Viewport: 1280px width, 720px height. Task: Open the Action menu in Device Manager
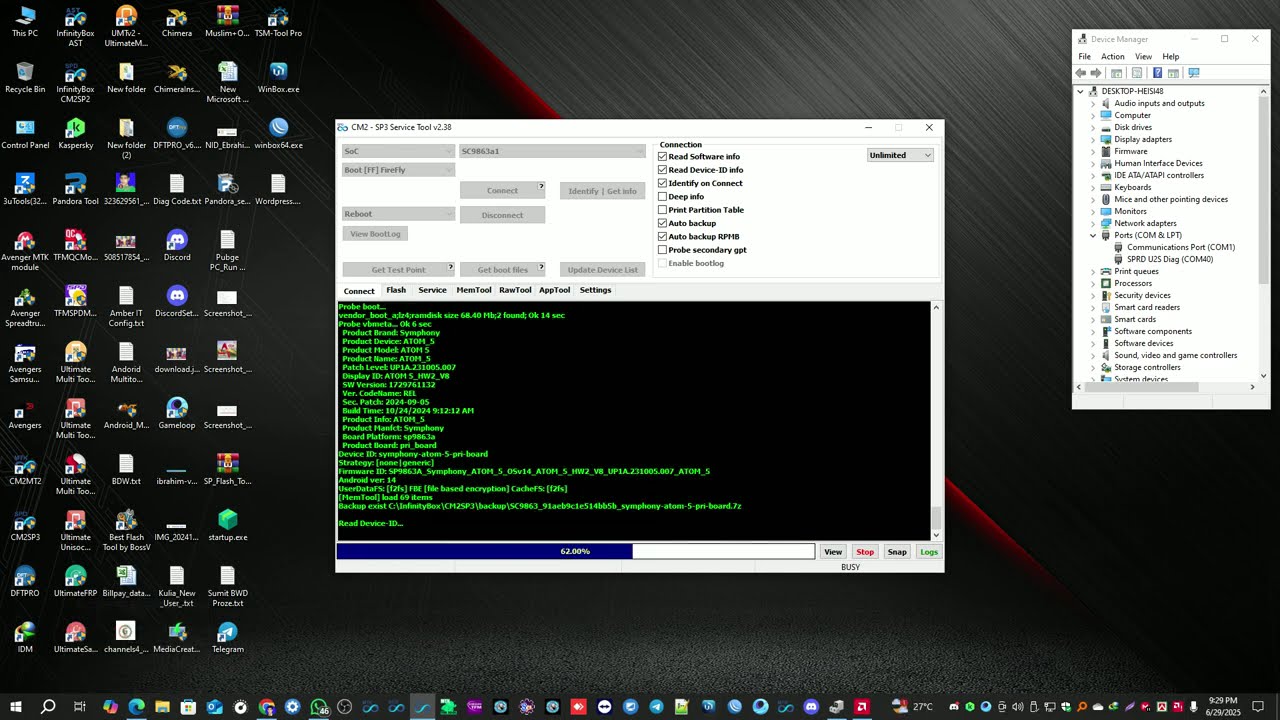pyautogui.click(x=1113, y=57)
